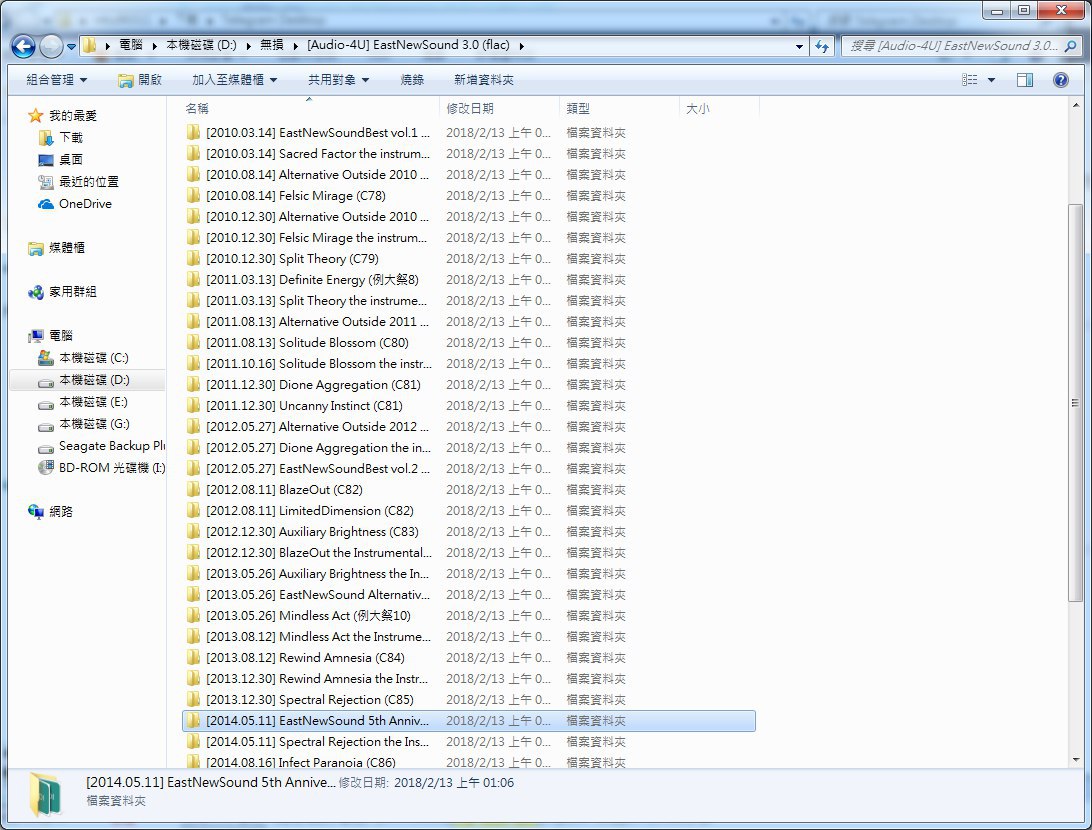Click the Back navigation arrow button

click(x=23, y=46)
